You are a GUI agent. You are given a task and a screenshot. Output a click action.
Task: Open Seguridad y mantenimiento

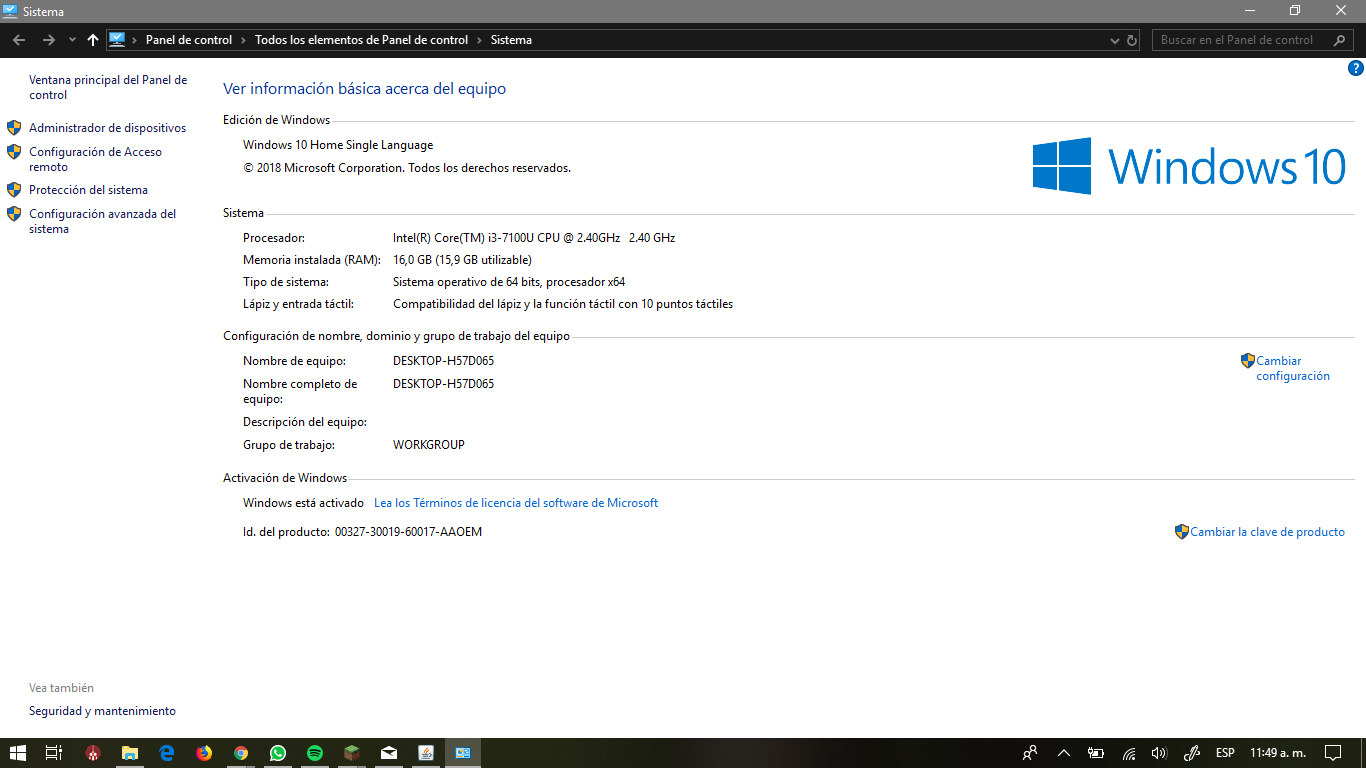[102, 711]
